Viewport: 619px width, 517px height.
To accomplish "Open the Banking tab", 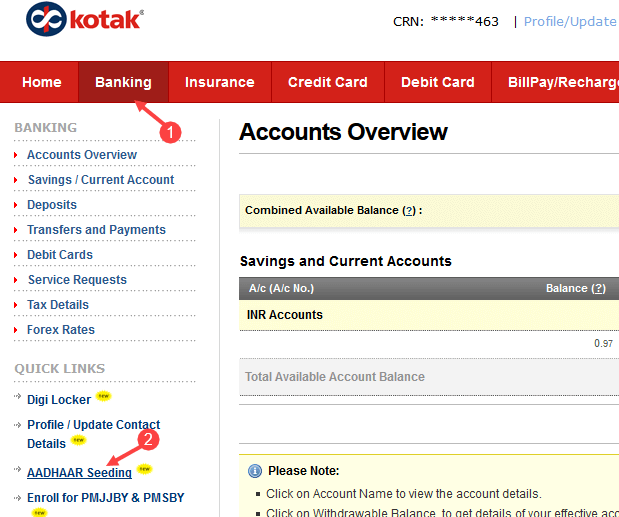I will [123, 82].
